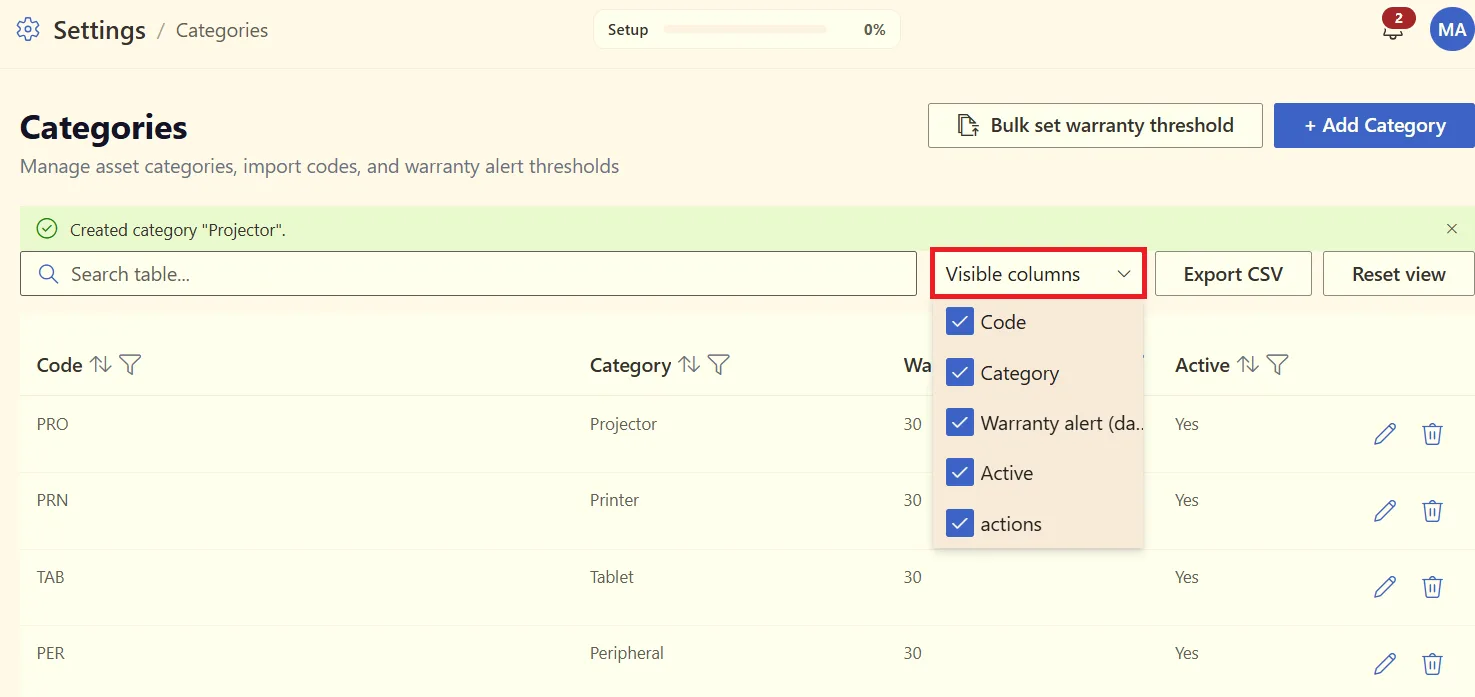Click the Code column header label
This screenshot has height=697, width=1475.
tap(59, 365)
